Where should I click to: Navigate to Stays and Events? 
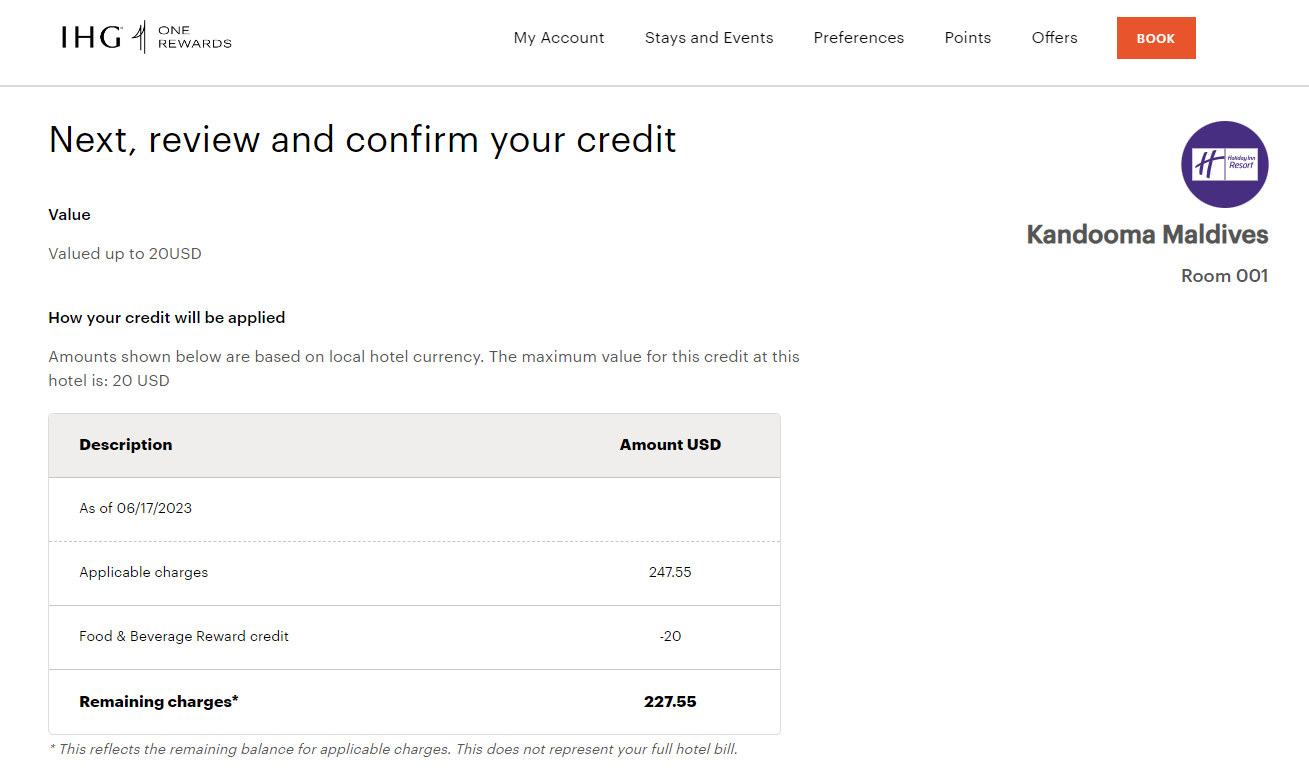tap(709, 37)
